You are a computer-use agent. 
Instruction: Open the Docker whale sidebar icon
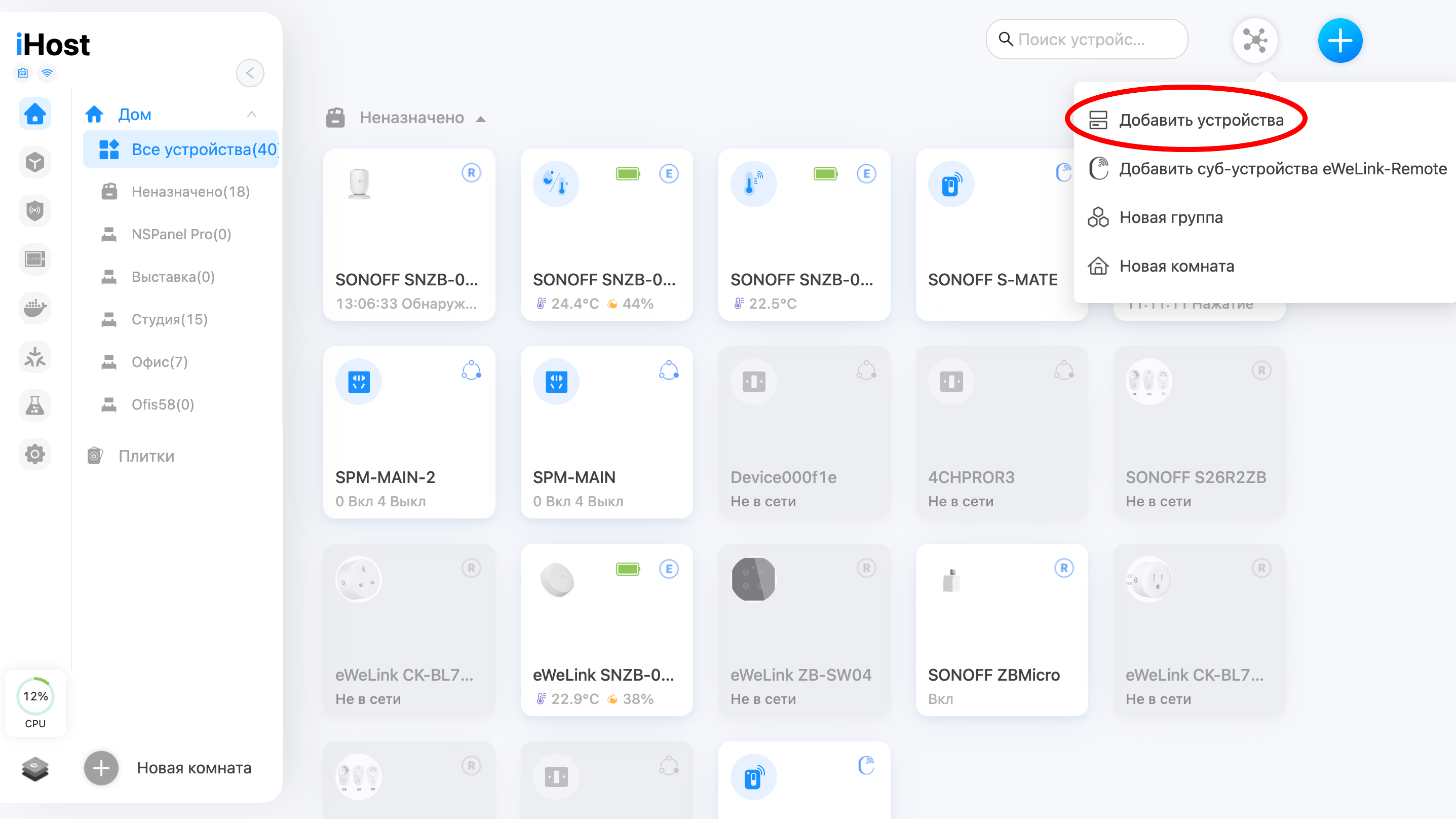35,308
